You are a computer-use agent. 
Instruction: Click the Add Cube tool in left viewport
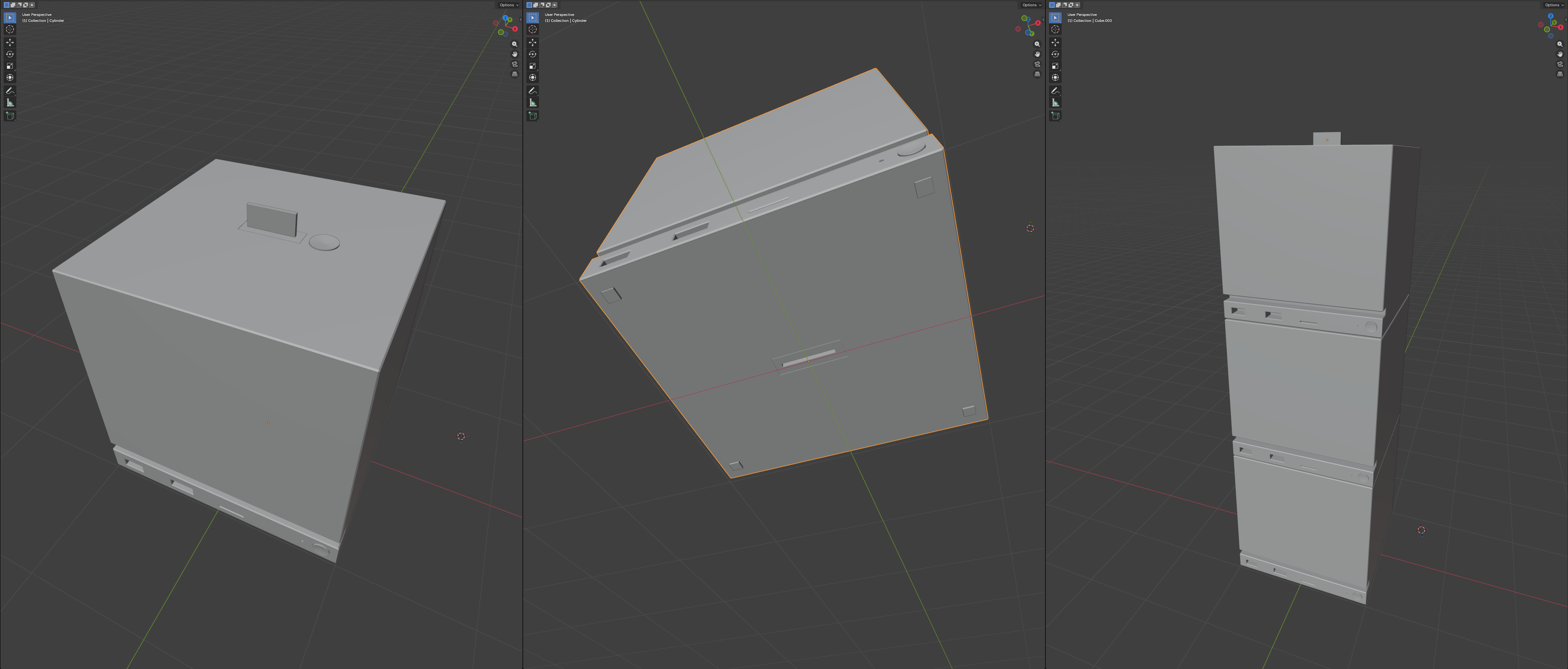coord(10,116)
